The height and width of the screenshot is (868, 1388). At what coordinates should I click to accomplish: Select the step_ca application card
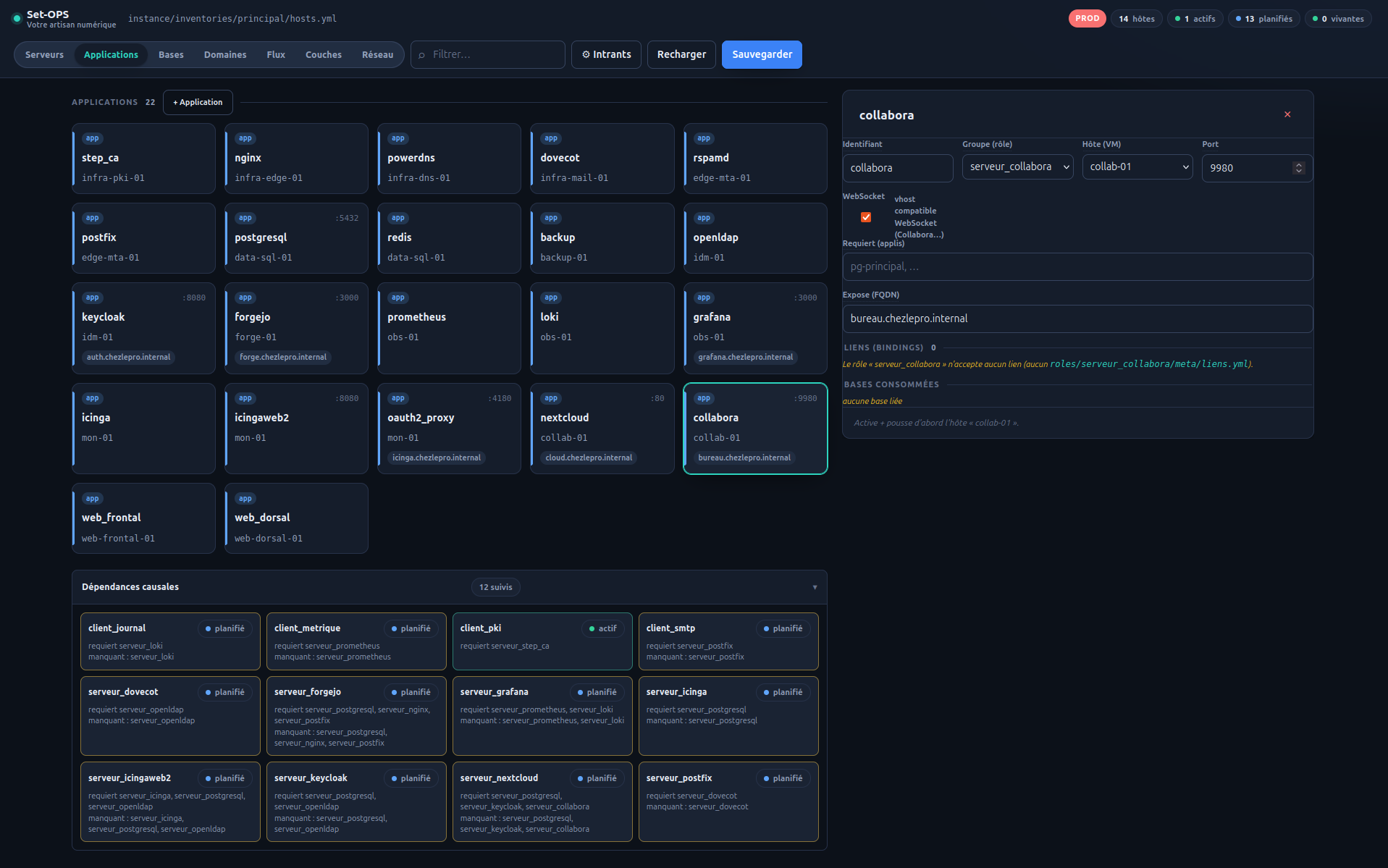pos(143,159)
